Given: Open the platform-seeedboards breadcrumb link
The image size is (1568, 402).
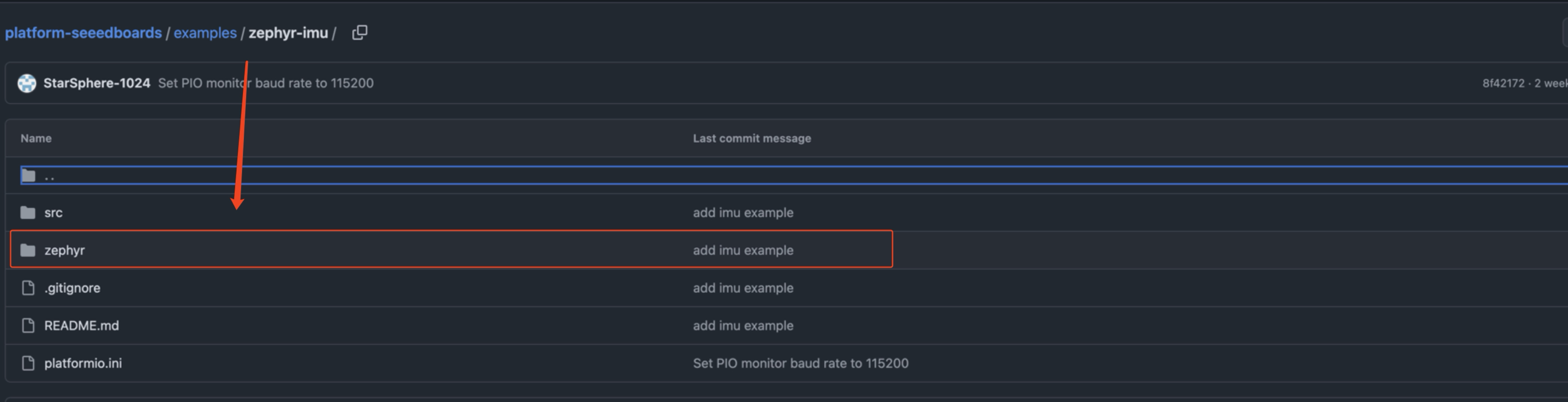Looking at the screenshot, I should (x=84, y=33).
